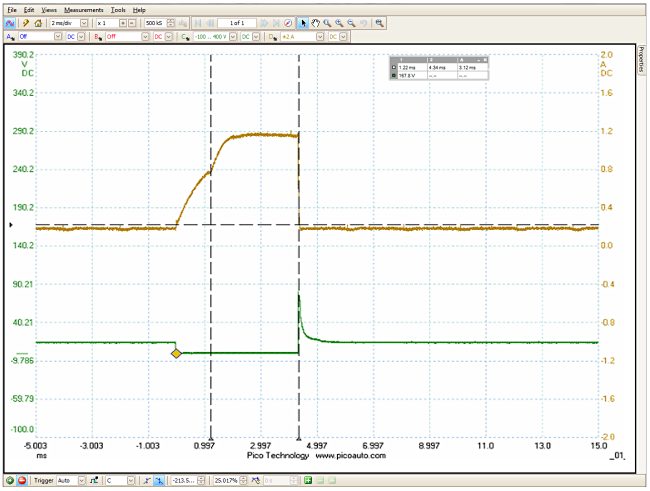Viewport: 650px width, 491px height.
Task: Click the pre-trigger 25.017% spinner field
Action: click(x=227, y=481)
